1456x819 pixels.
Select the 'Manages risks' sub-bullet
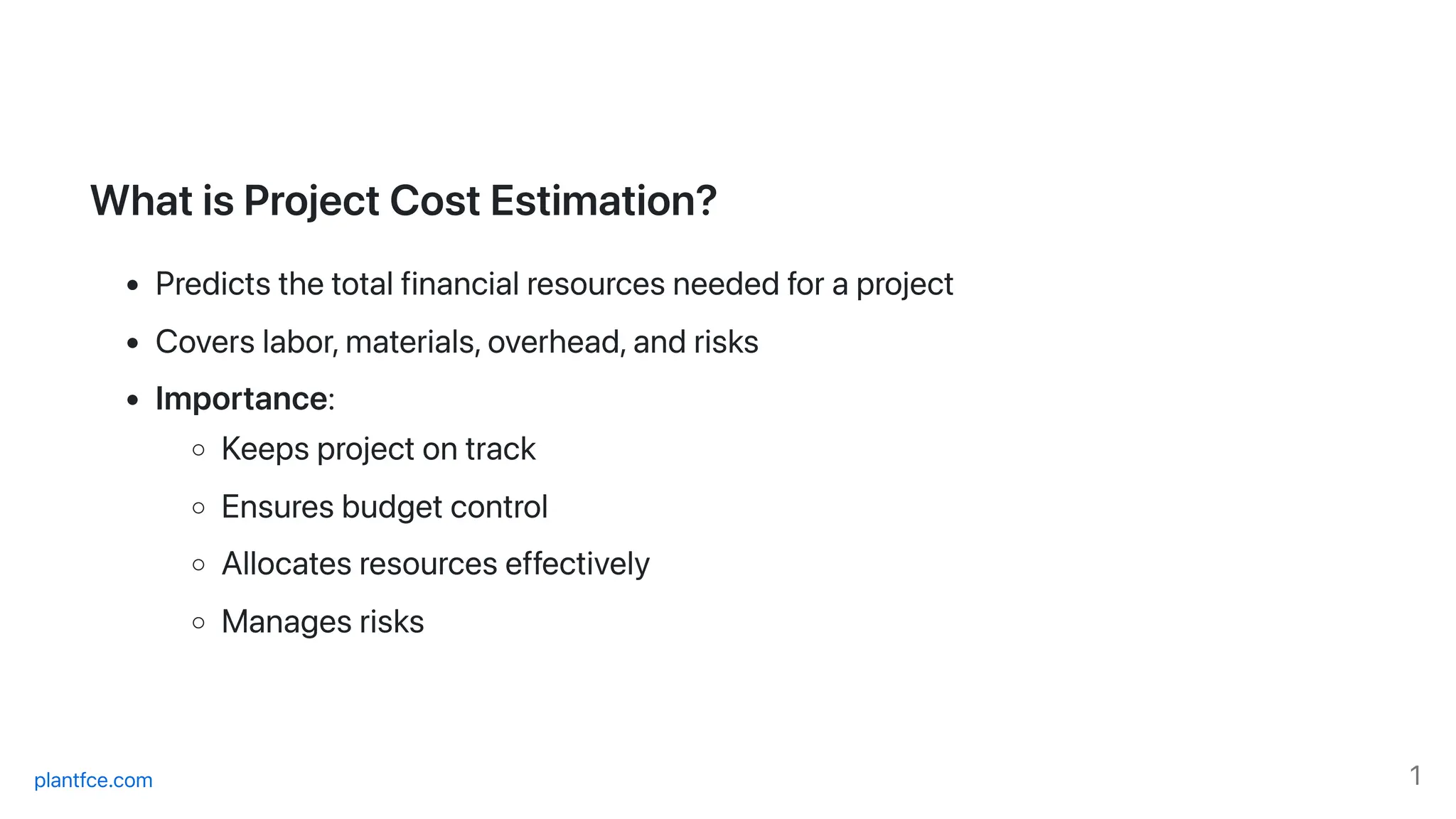click(x=323, y=621)
